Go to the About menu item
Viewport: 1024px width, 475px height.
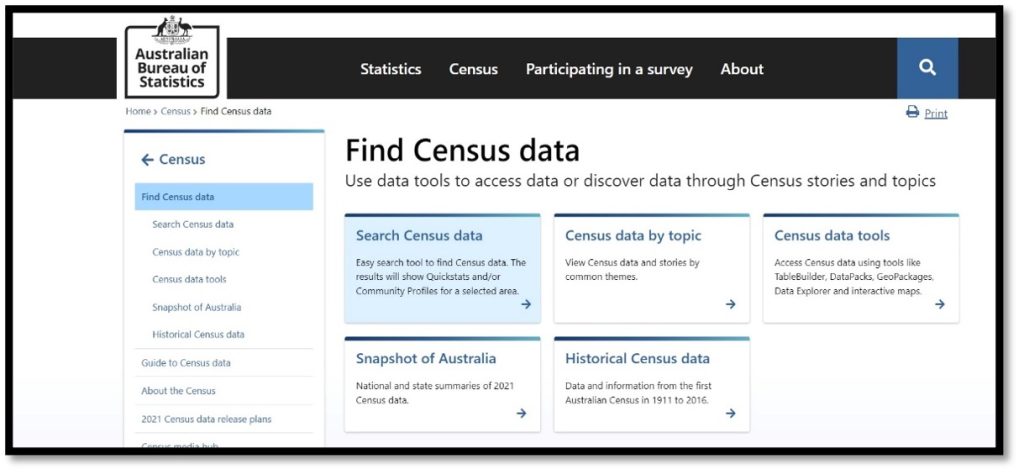click(x=742, y=69)
